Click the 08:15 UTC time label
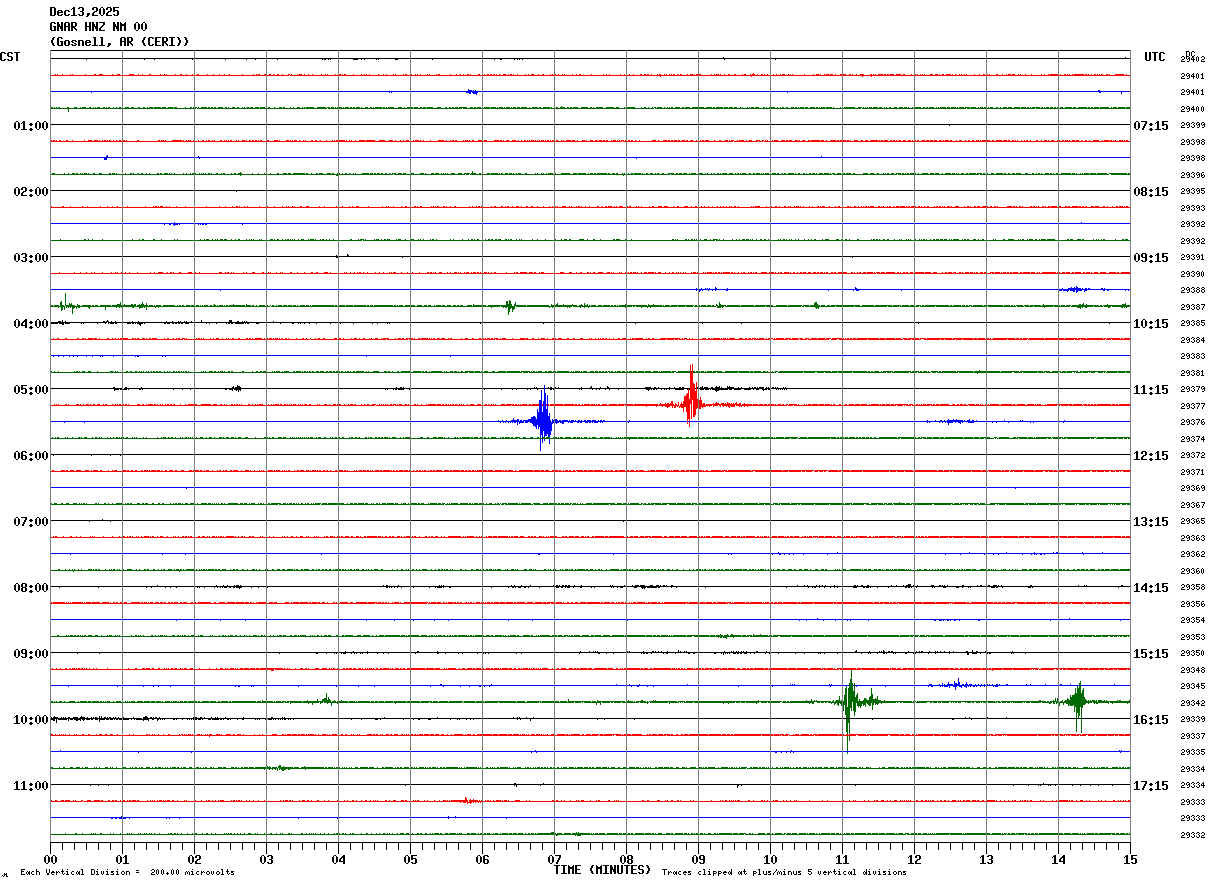Screen dimensions: 1210x886 tap(1151, 191)
